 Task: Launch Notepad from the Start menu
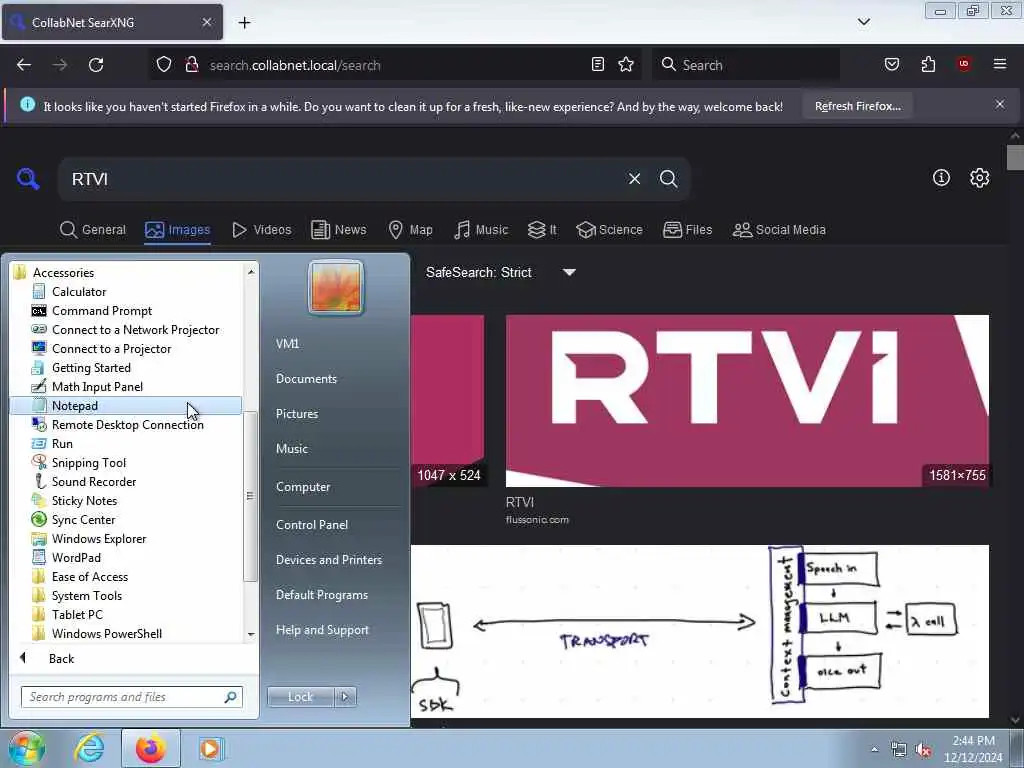pos(126,406)
